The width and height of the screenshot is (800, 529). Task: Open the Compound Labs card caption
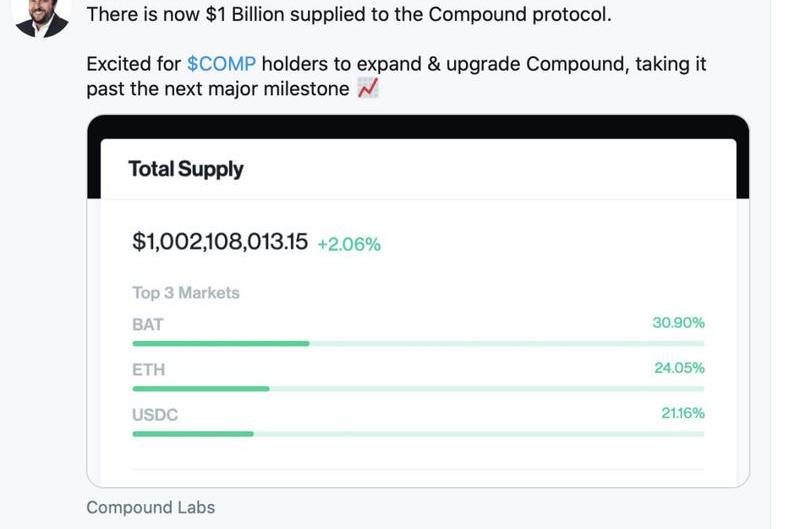tap(150, 507)
